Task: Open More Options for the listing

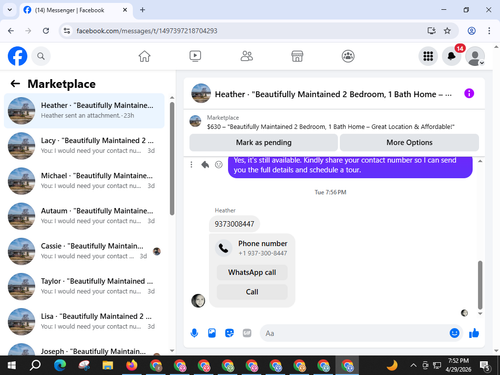Action: click(x=409, y=143)
